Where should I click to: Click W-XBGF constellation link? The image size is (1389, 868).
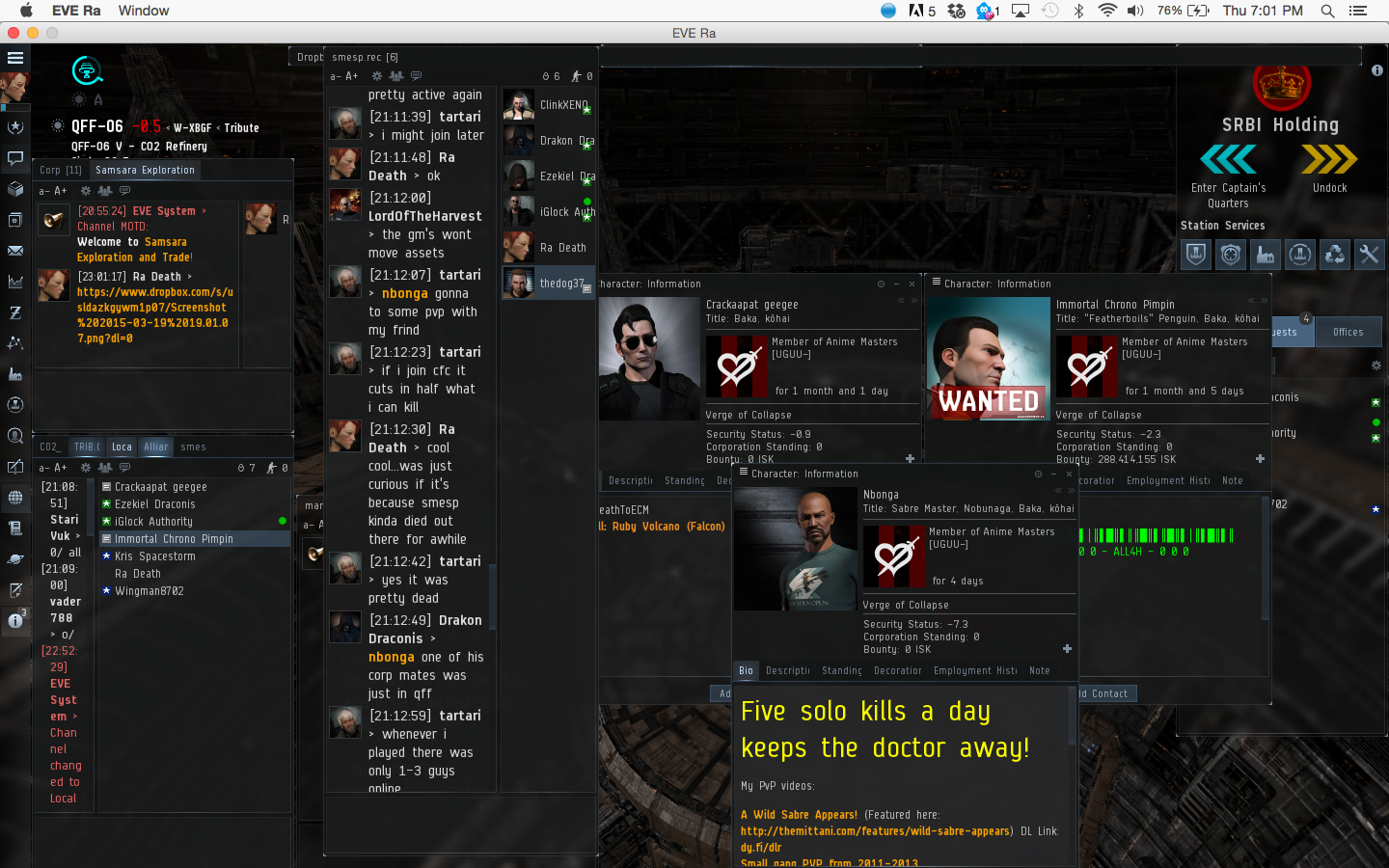click(x=192, y=127)
